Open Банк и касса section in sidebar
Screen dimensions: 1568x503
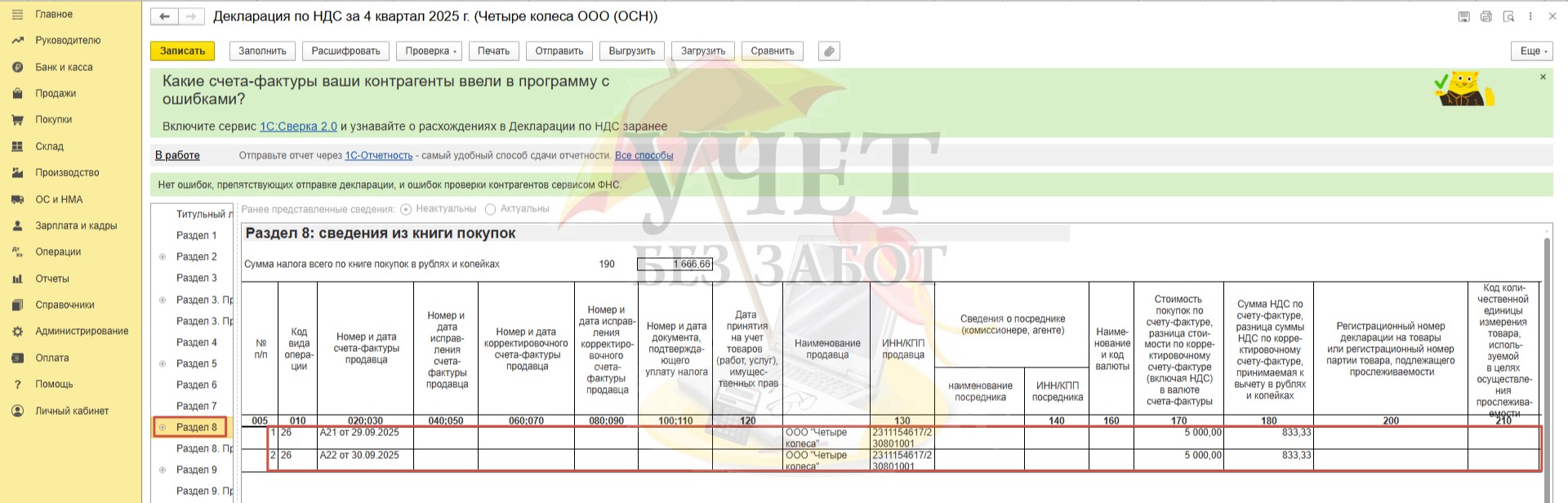64,67
